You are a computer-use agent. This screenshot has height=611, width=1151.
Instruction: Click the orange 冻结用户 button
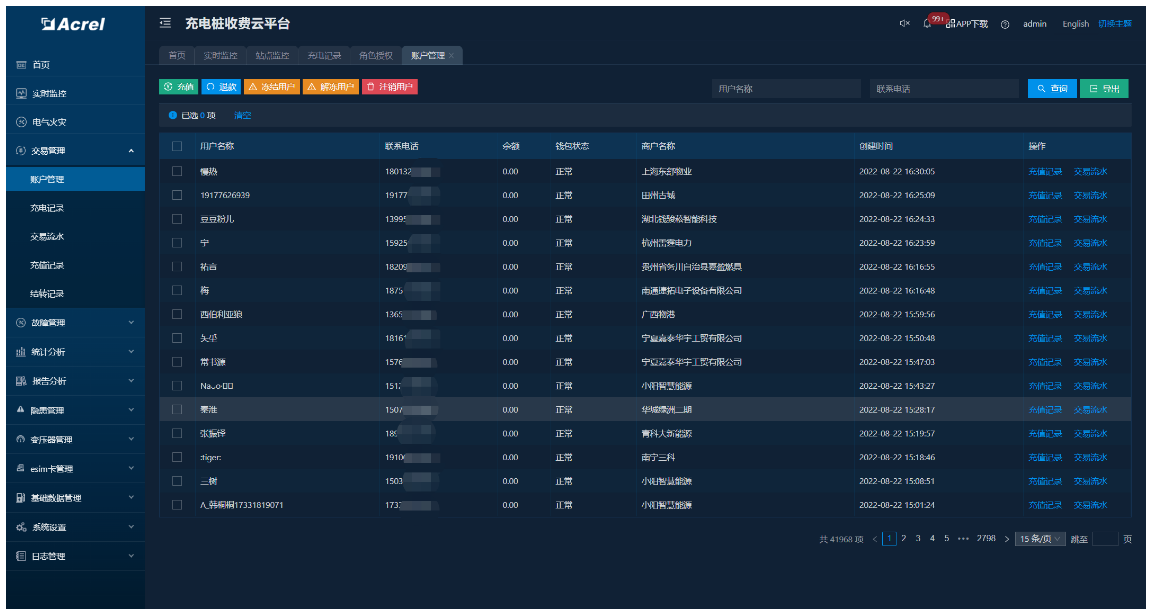(272, 88)
